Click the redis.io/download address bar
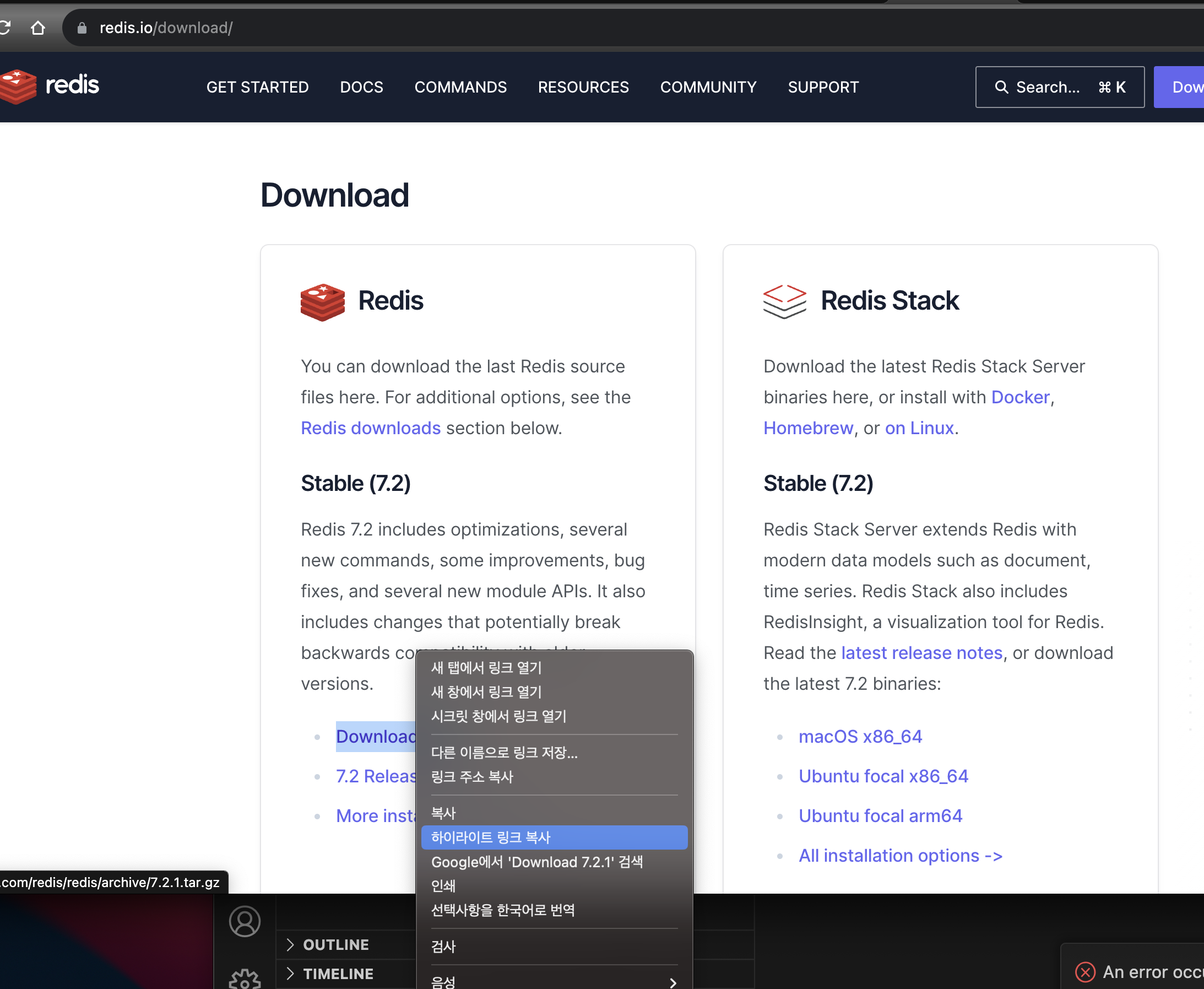 [632, 28]
